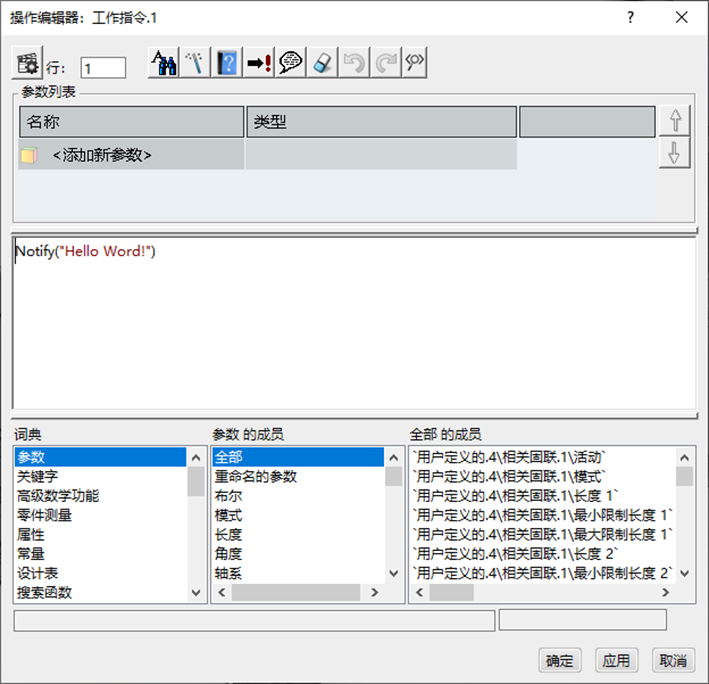This screenshot has height=684, width=709.
Task: Select the eraser clear tool
Action: [322, 62]
